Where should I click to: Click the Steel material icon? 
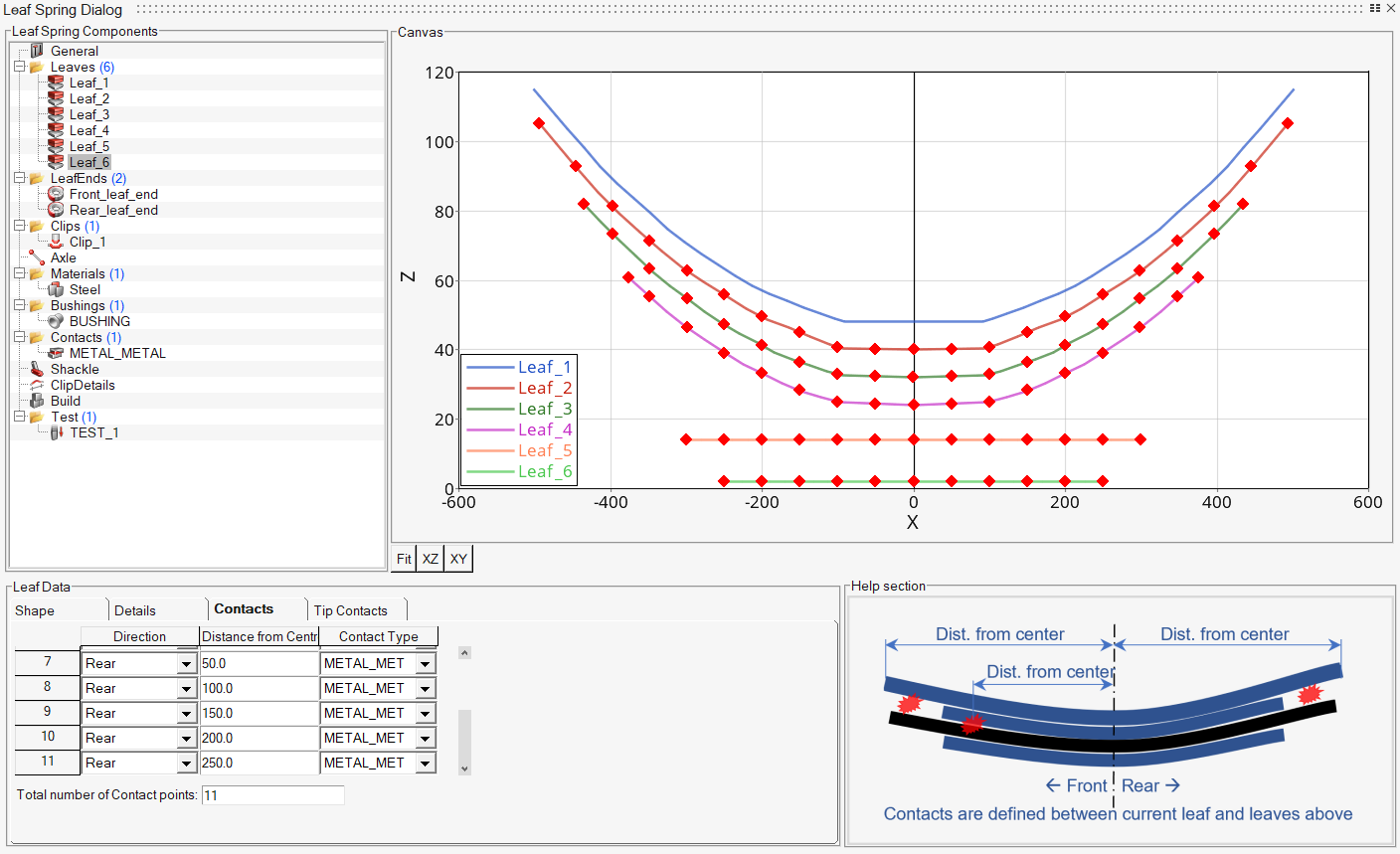(x=54, y=289)
